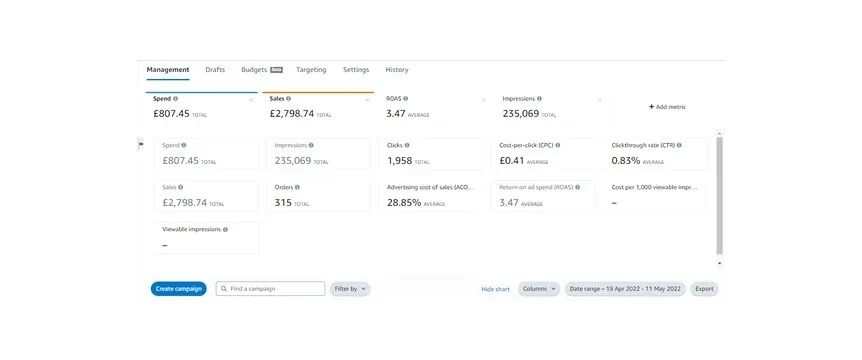This screenshot has width=862, height=360.
Task: Click info icon on picker Impressions card
Action: click(311, 146)
